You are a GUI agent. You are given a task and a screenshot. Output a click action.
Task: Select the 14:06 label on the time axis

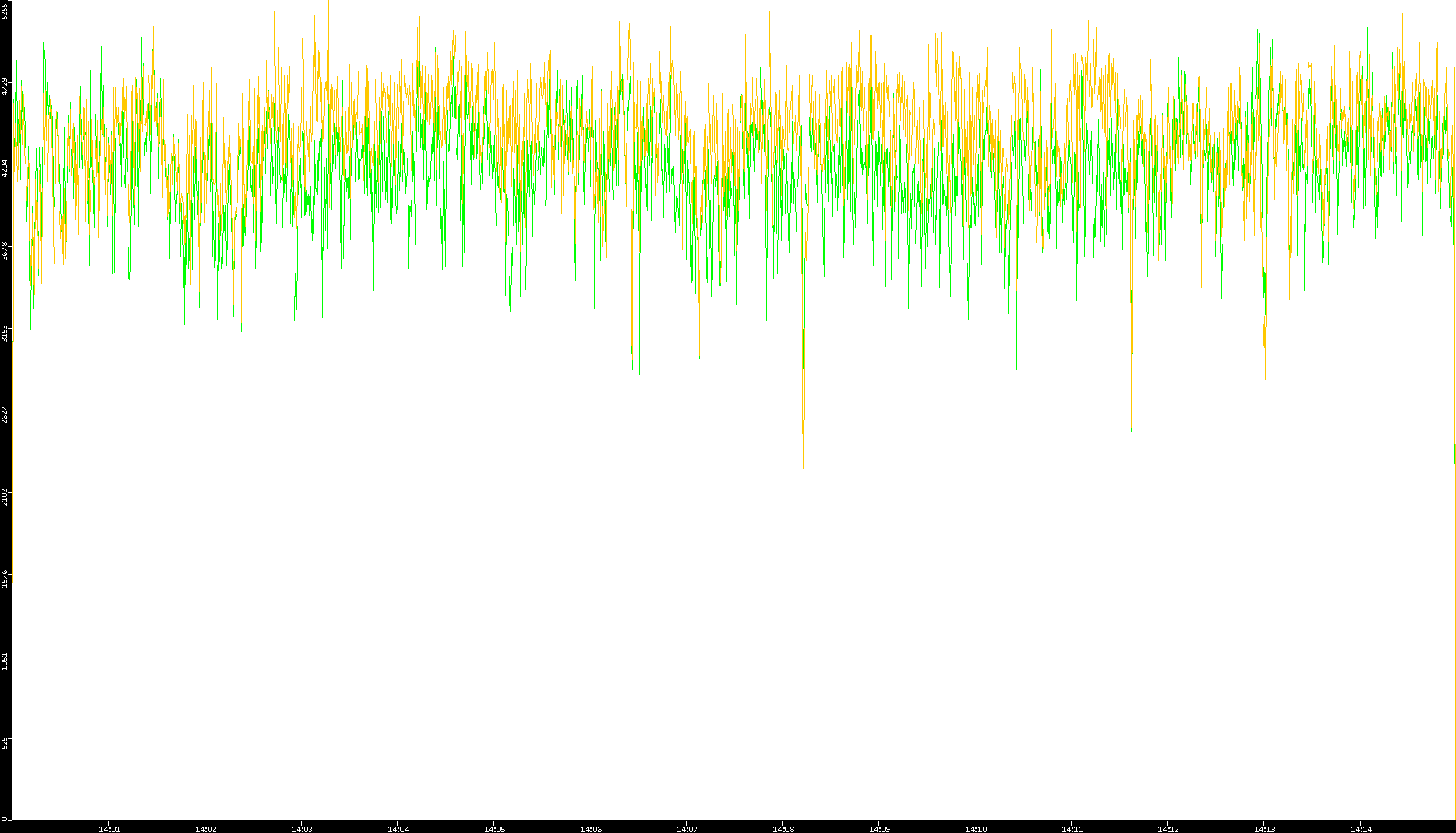click(590, 829)
